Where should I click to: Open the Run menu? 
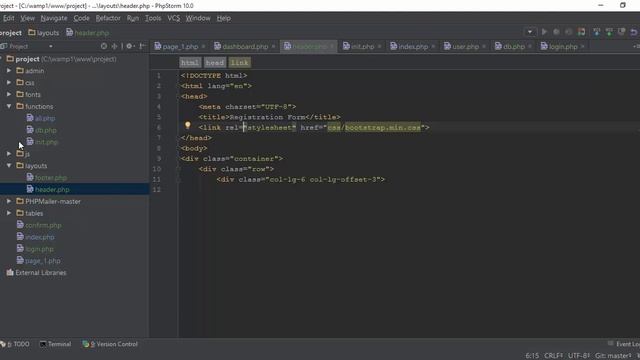point(133,18)
